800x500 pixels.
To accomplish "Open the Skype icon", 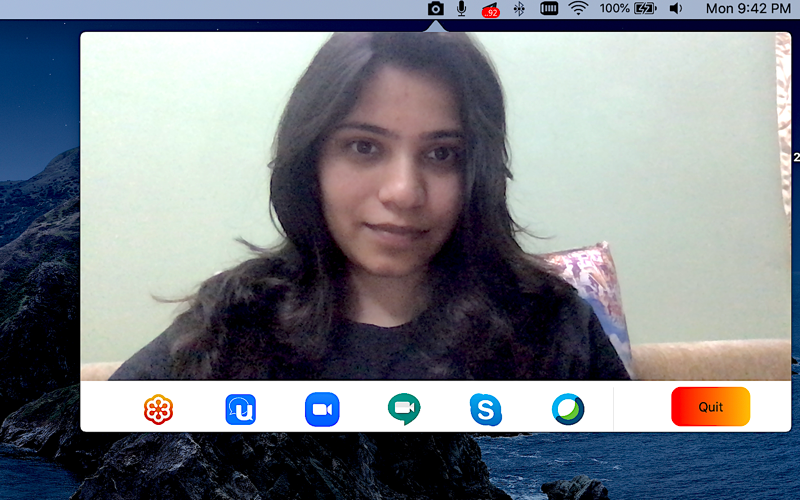I will [486, 409].
